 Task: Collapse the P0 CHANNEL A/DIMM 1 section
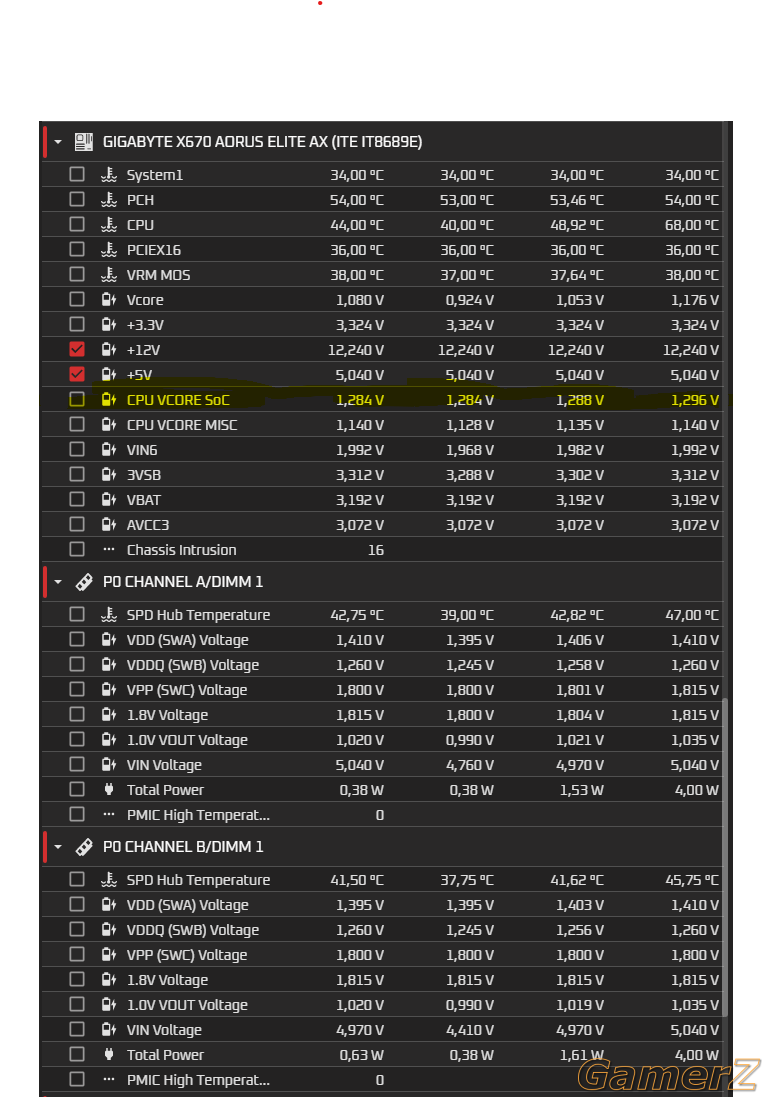[x=58, y=582]
